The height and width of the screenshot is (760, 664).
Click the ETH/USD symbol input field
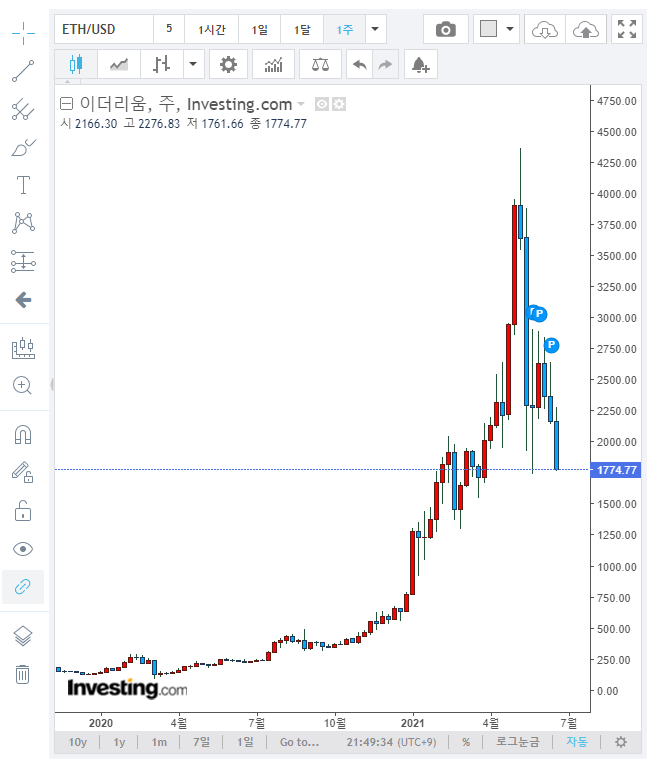pyautogui.click(x=104, y=30)
